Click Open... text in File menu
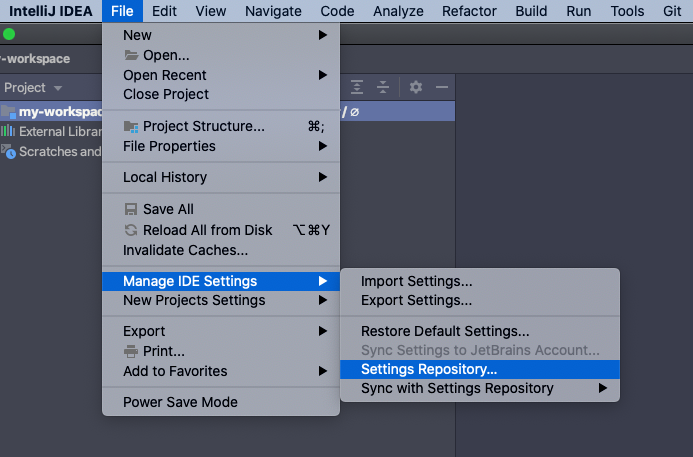The width and height of the screenshot is (693, 457). pyautogui.click(x=166, y=55)
